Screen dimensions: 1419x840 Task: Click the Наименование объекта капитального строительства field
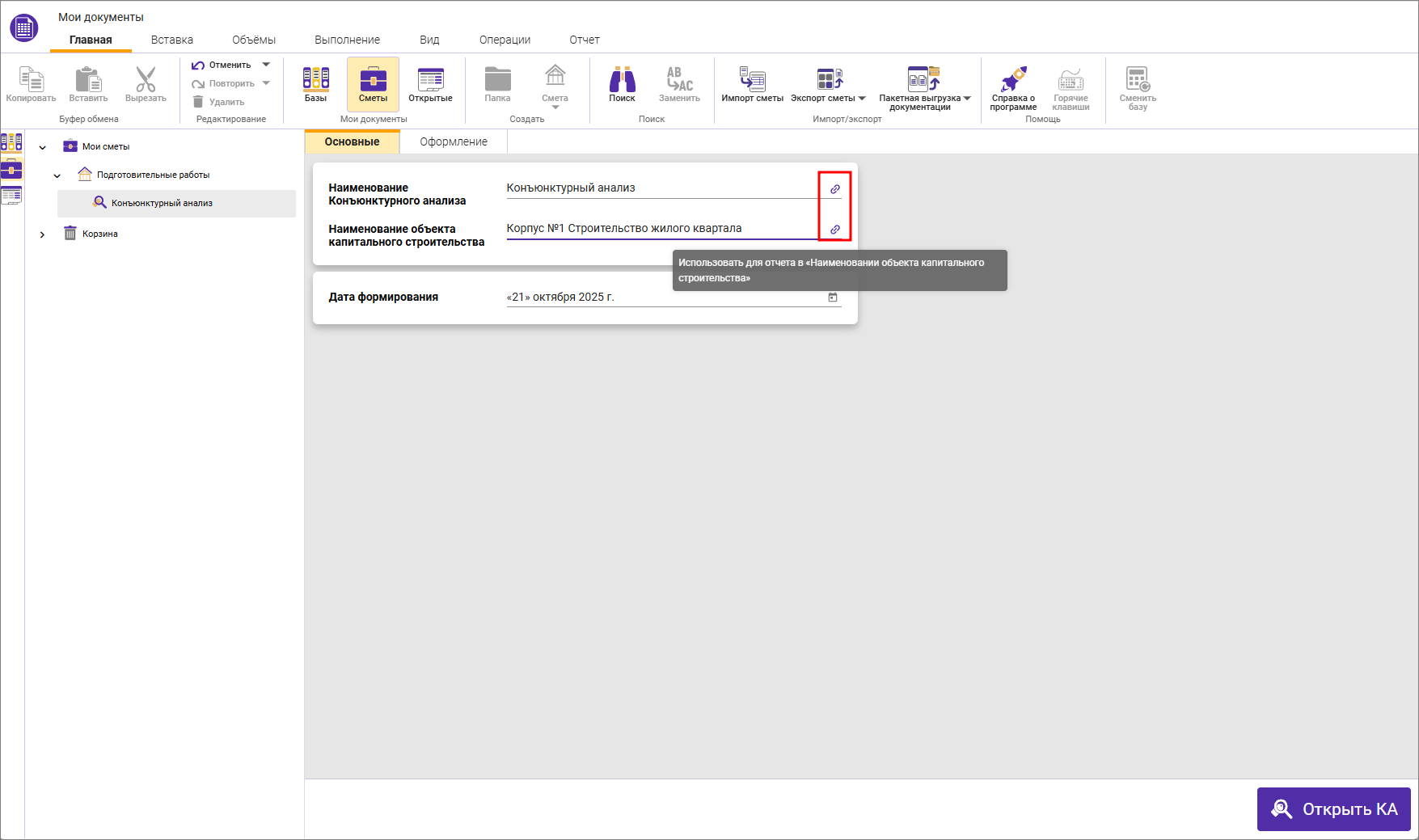[x=659, y=229]
